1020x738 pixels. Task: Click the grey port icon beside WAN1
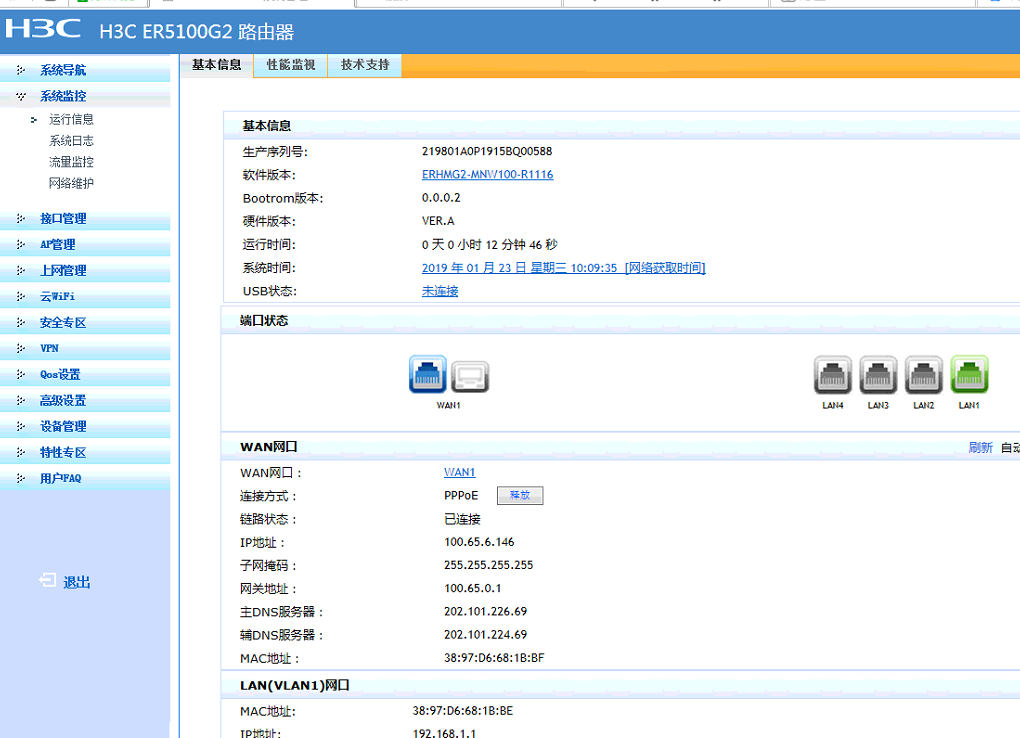(x=470, y=377)
